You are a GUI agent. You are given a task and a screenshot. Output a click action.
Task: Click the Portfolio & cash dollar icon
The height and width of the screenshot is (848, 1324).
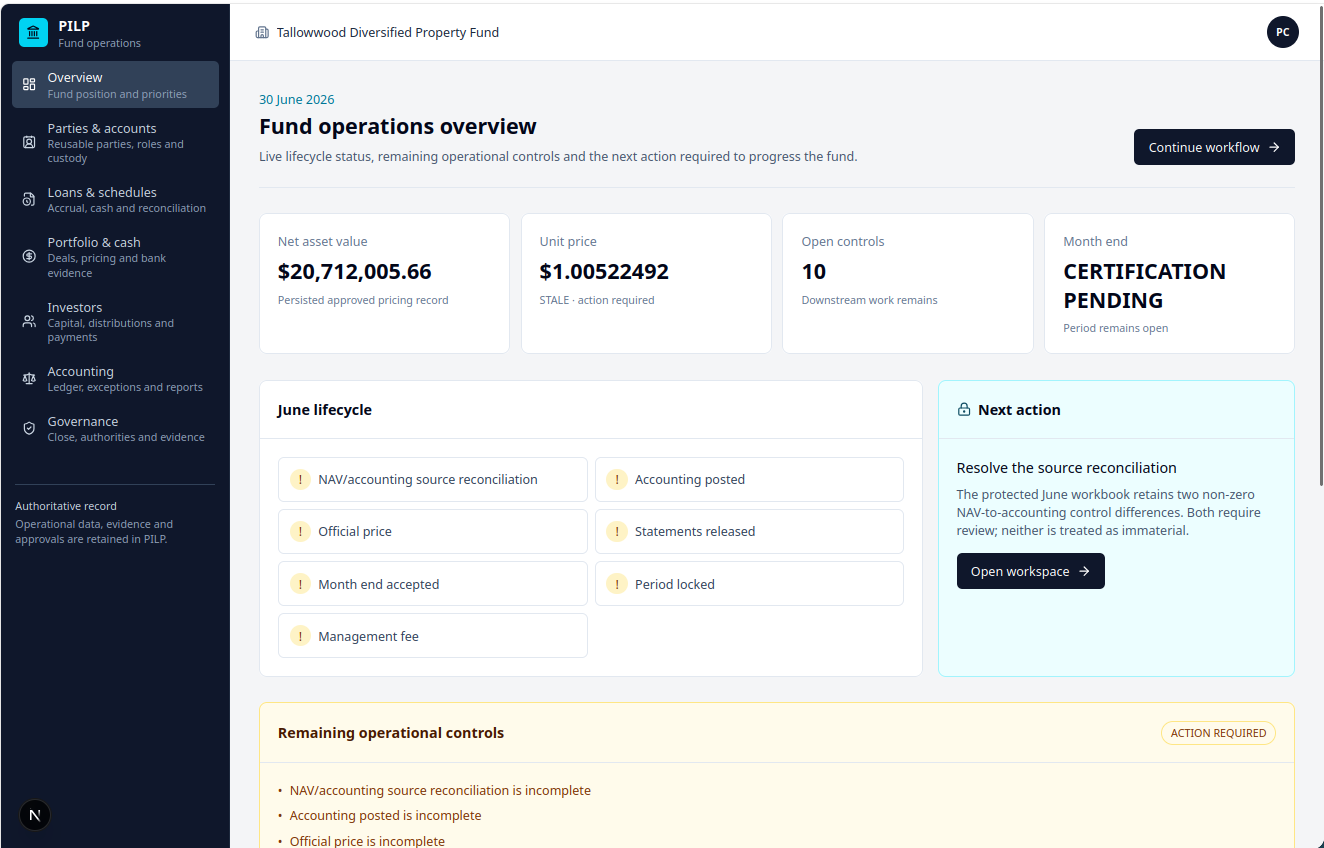point(29,257)
